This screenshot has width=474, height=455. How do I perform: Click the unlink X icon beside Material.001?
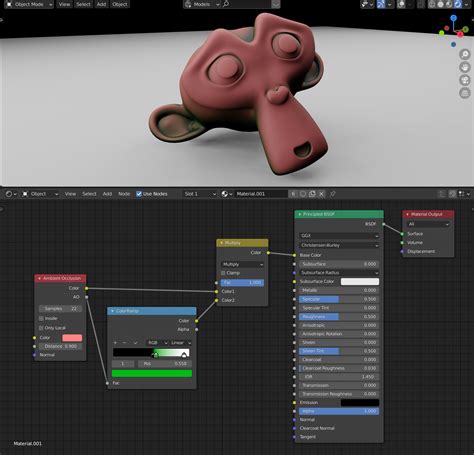point(321,194)
